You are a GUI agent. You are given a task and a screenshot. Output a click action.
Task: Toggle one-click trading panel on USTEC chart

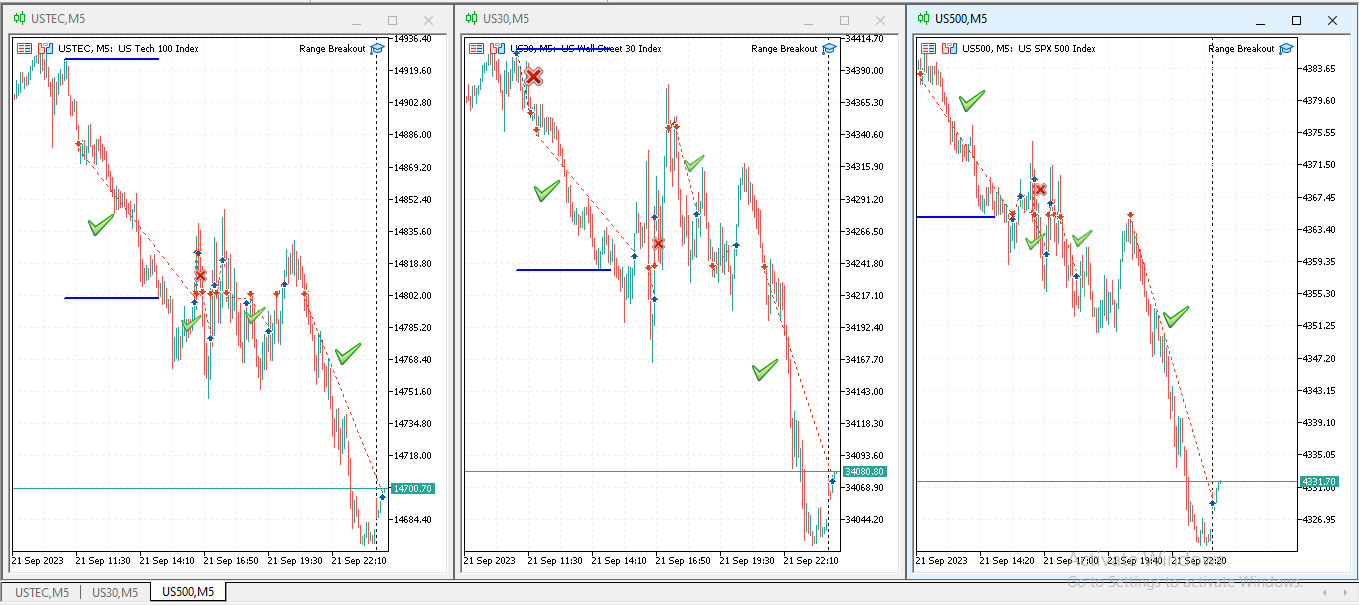[x=25, y=48]
